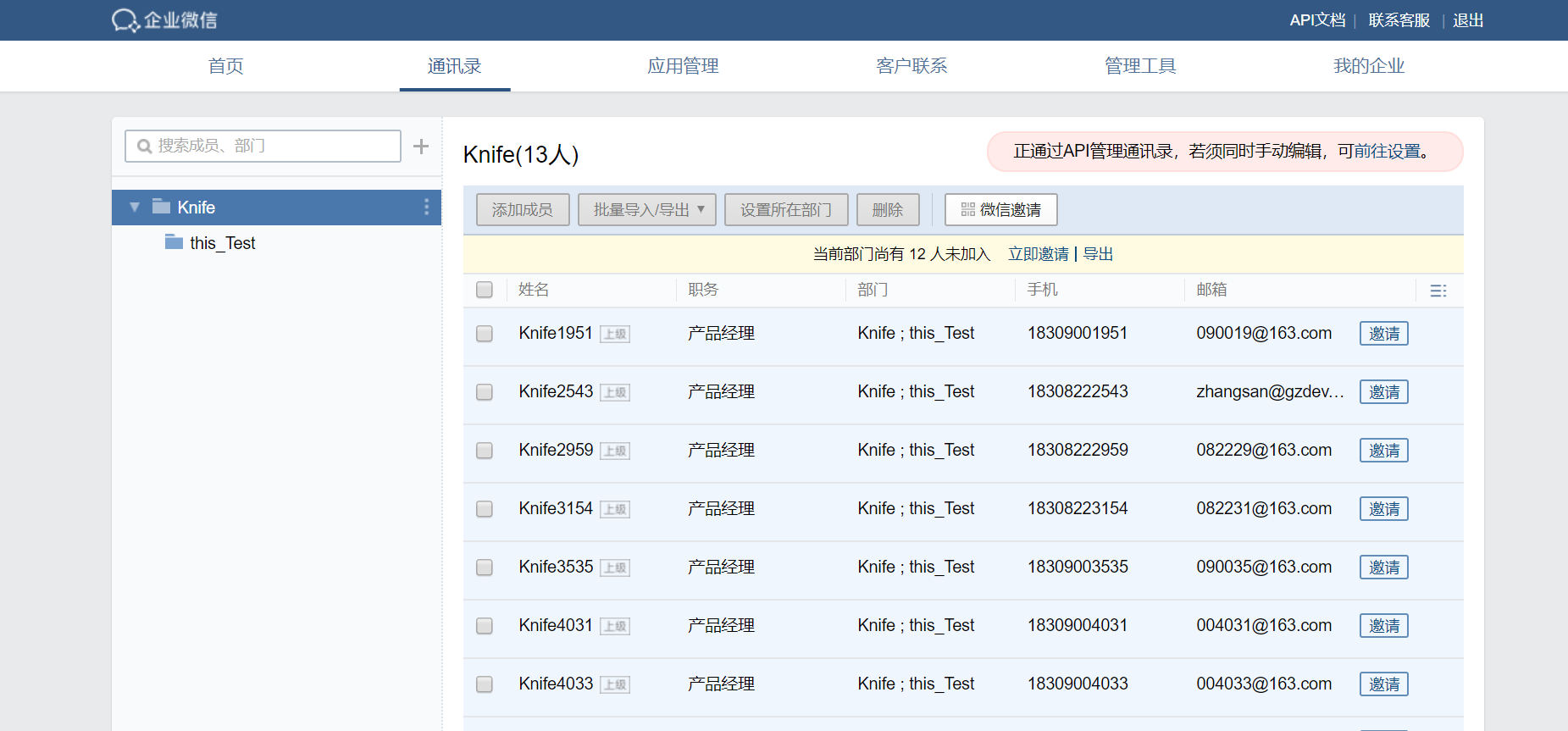Click the 删除 button
The width and height of the screenshot is (1568, 731).
[x=888, y=210]
